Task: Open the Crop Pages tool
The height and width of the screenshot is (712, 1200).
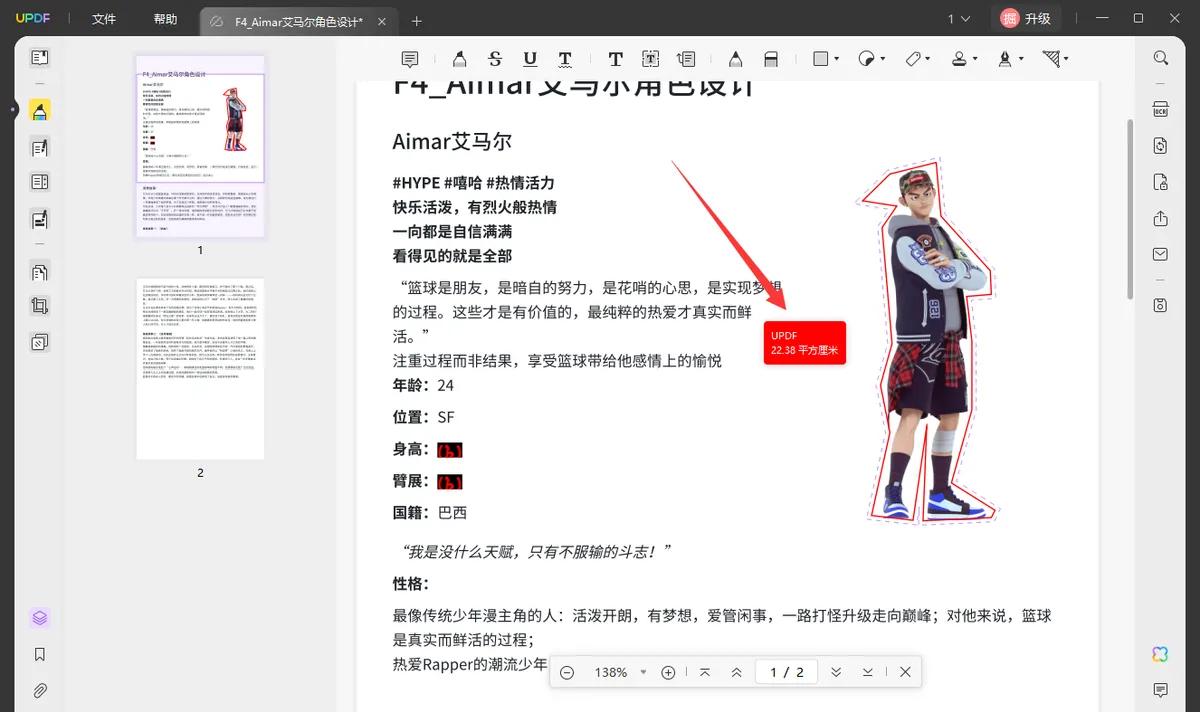Action: coord(39,306)
